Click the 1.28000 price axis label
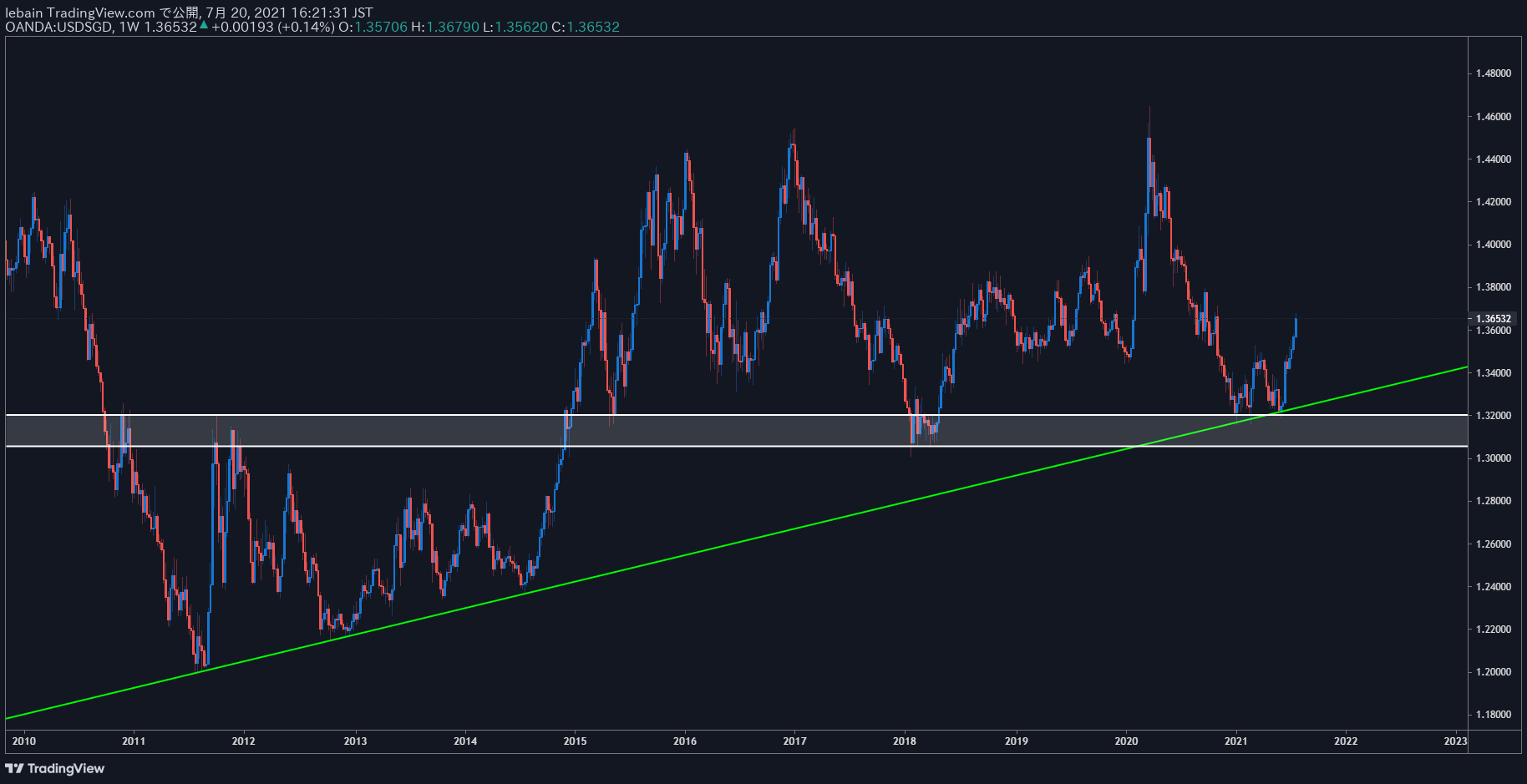Image resolution: width=1527 pixels, height=784 pixels. tap(1493, 501)
